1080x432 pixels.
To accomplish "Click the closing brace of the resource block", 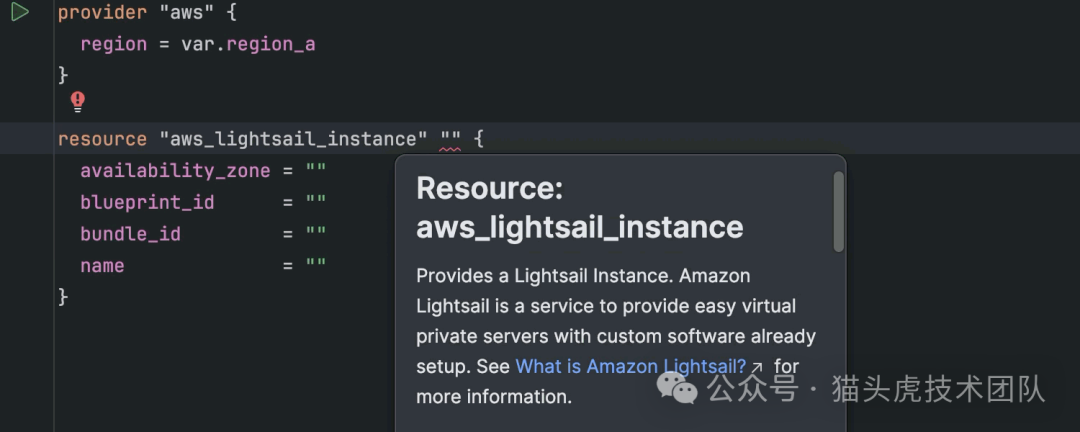I will pyautogui.click(x=63, y=297).
